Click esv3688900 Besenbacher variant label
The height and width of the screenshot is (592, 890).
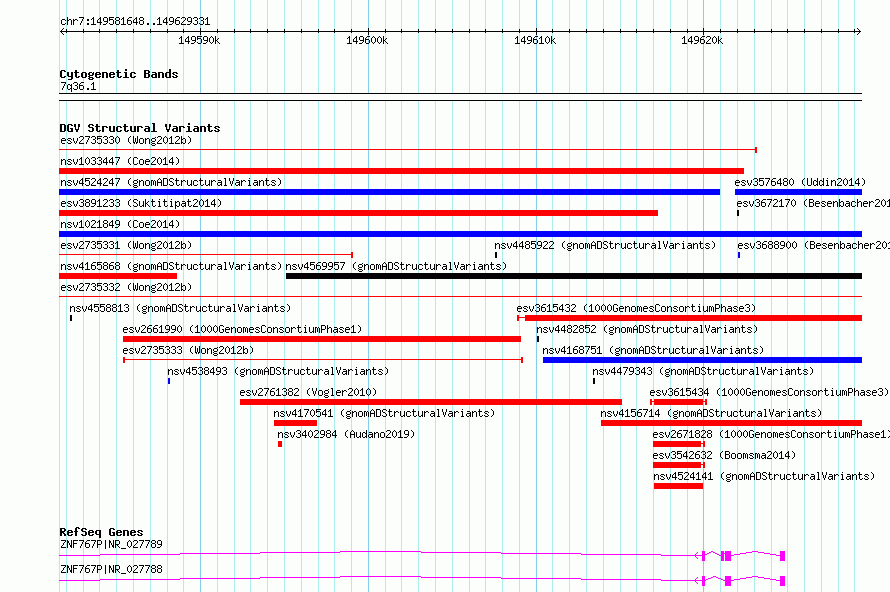point(813,245)
